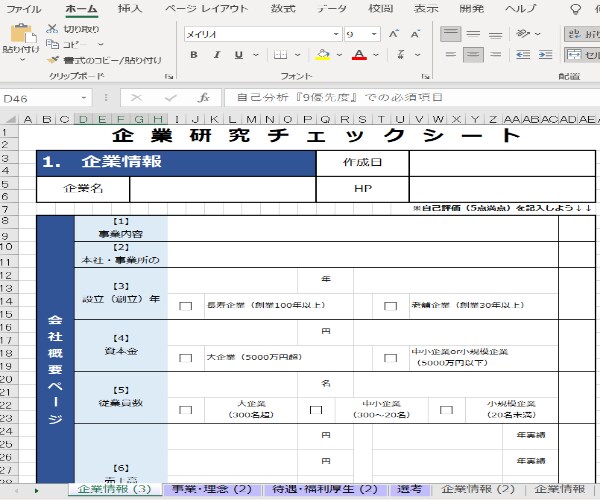Open the copy options dropdown arrow

click(x=100, y=44)
